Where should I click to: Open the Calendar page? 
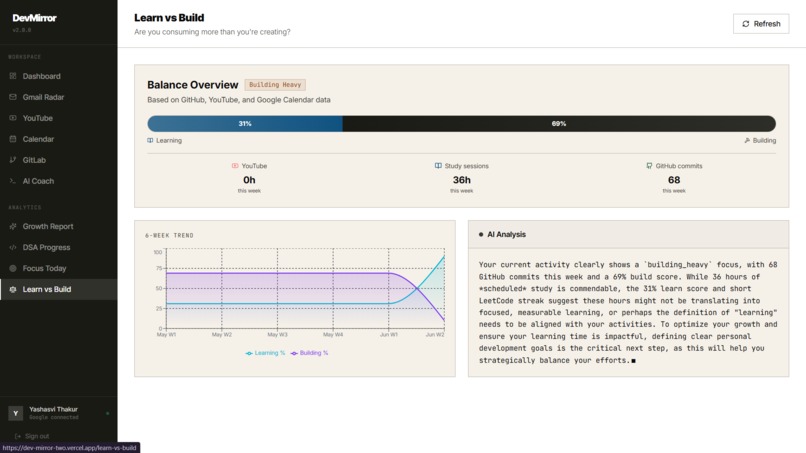point(59,139)
